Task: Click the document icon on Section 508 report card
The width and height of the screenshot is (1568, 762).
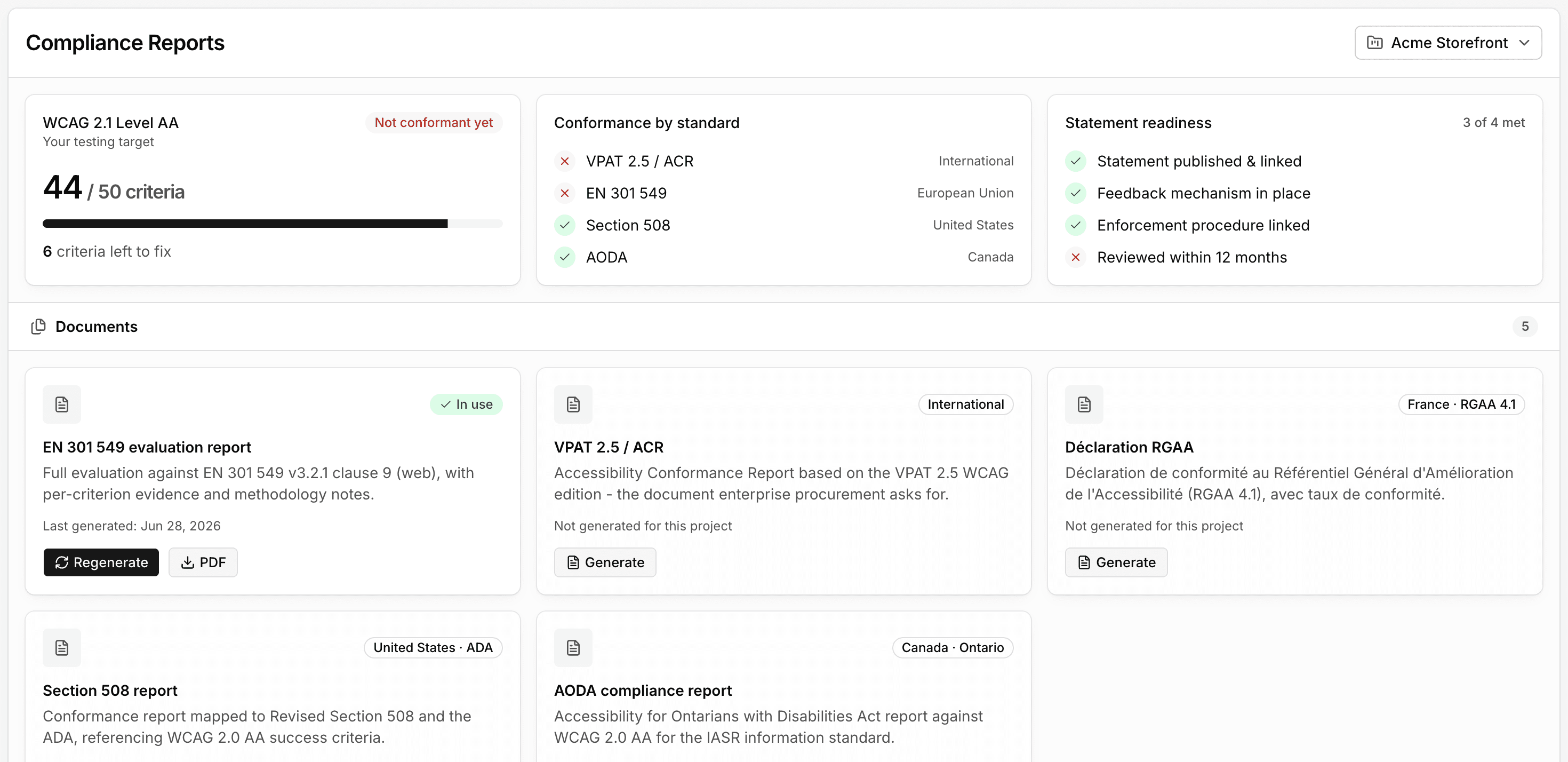Action: [x=61, y=647]
